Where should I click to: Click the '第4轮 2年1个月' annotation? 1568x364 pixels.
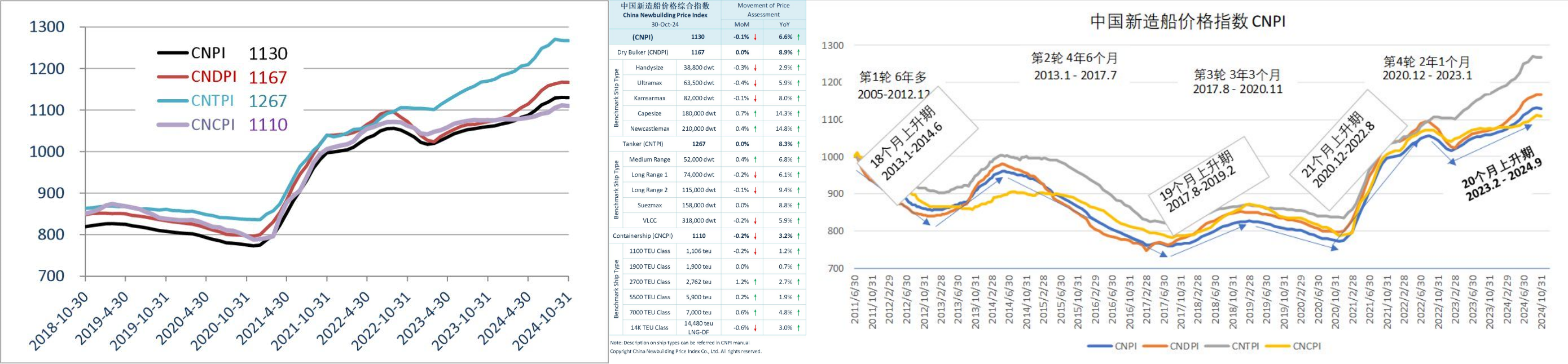pos(1427,61)
